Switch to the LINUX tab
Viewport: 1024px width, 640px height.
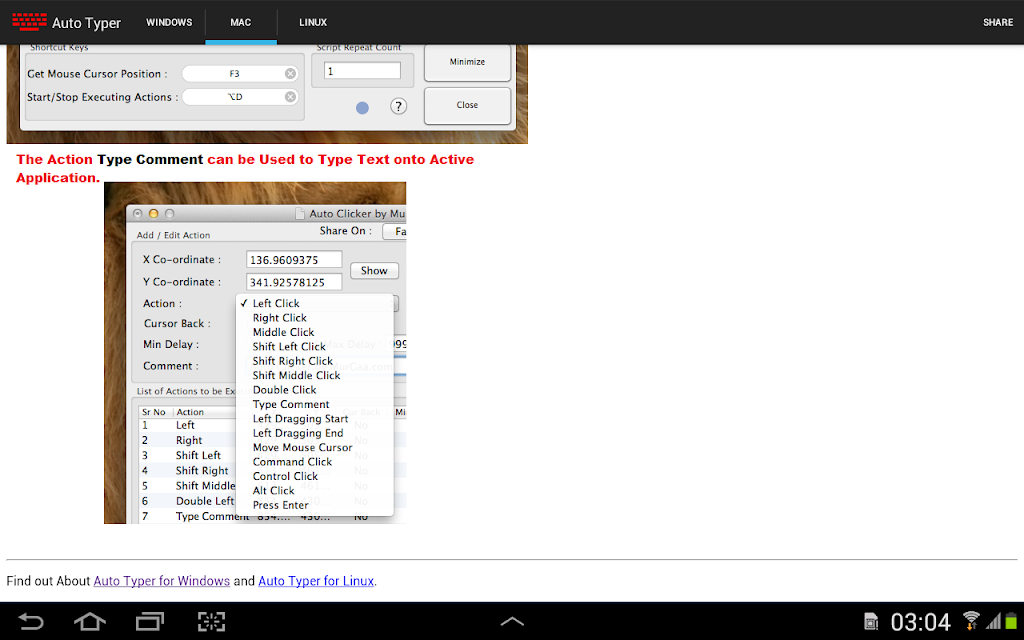pos(313,22)
